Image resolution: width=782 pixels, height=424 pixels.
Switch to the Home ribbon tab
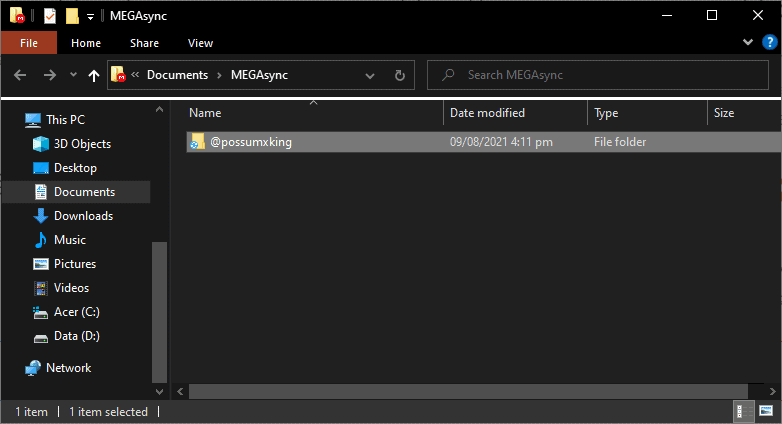pos(86,43)
